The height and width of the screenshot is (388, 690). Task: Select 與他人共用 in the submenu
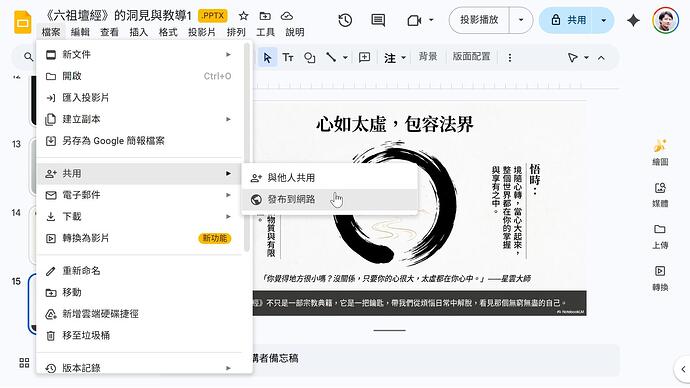[329, 178]
